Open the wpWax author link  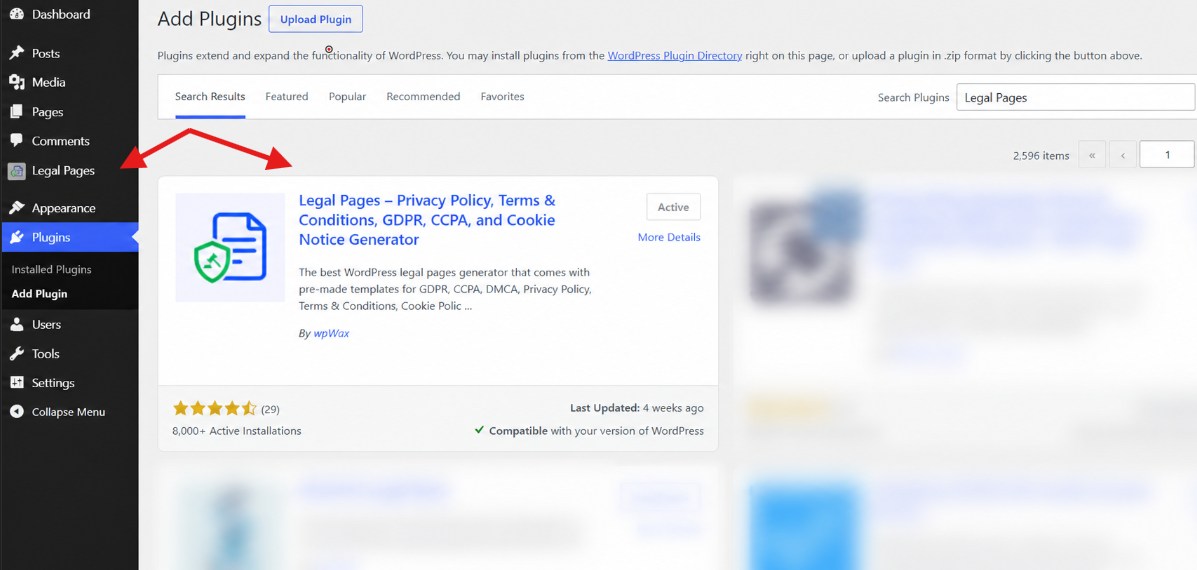click(x=331, y=333)
